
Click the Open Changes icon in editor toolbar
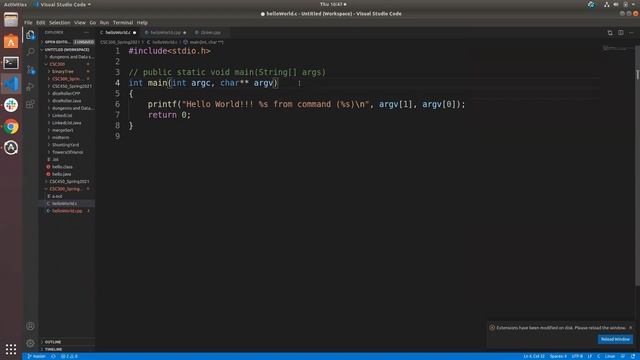coord(610,33)
